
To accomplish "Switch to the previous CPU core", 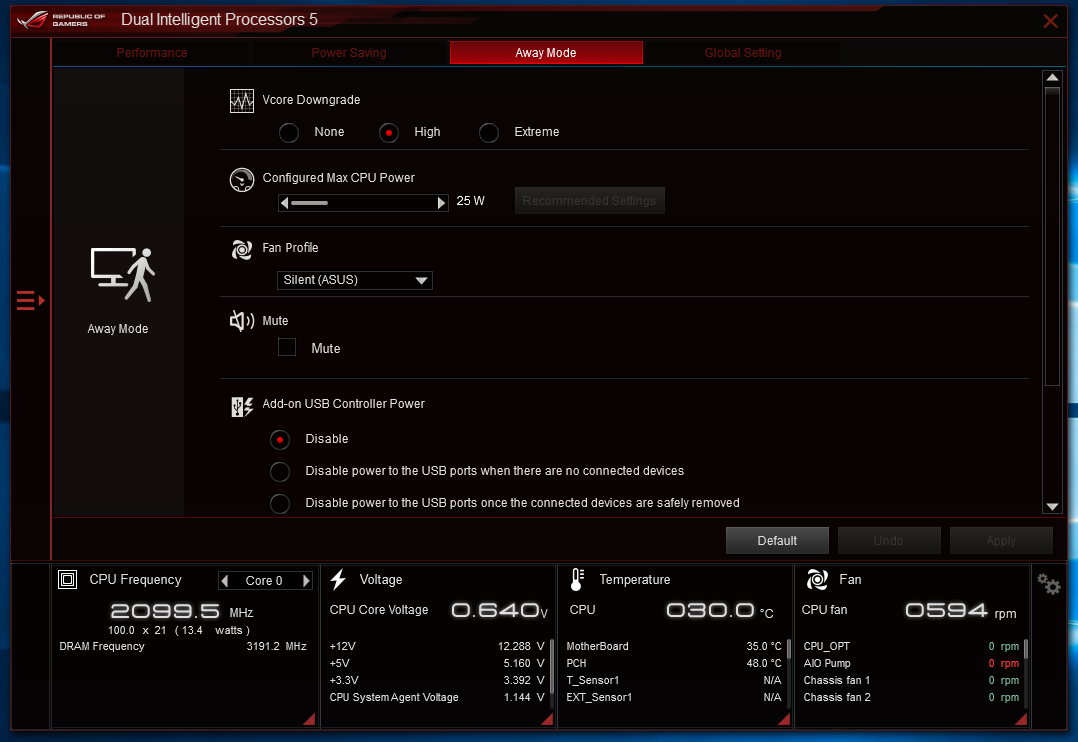I will [224, 581].
